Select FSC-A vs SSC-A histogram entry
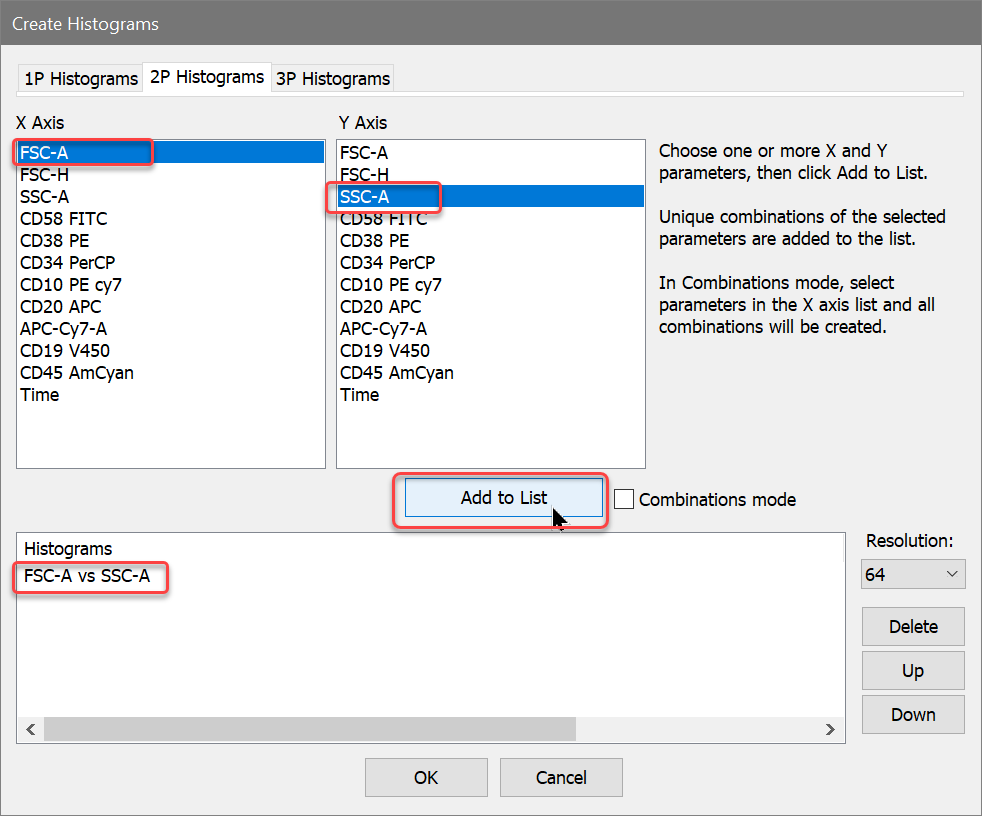Screen dimensions: 982x816 87,576
